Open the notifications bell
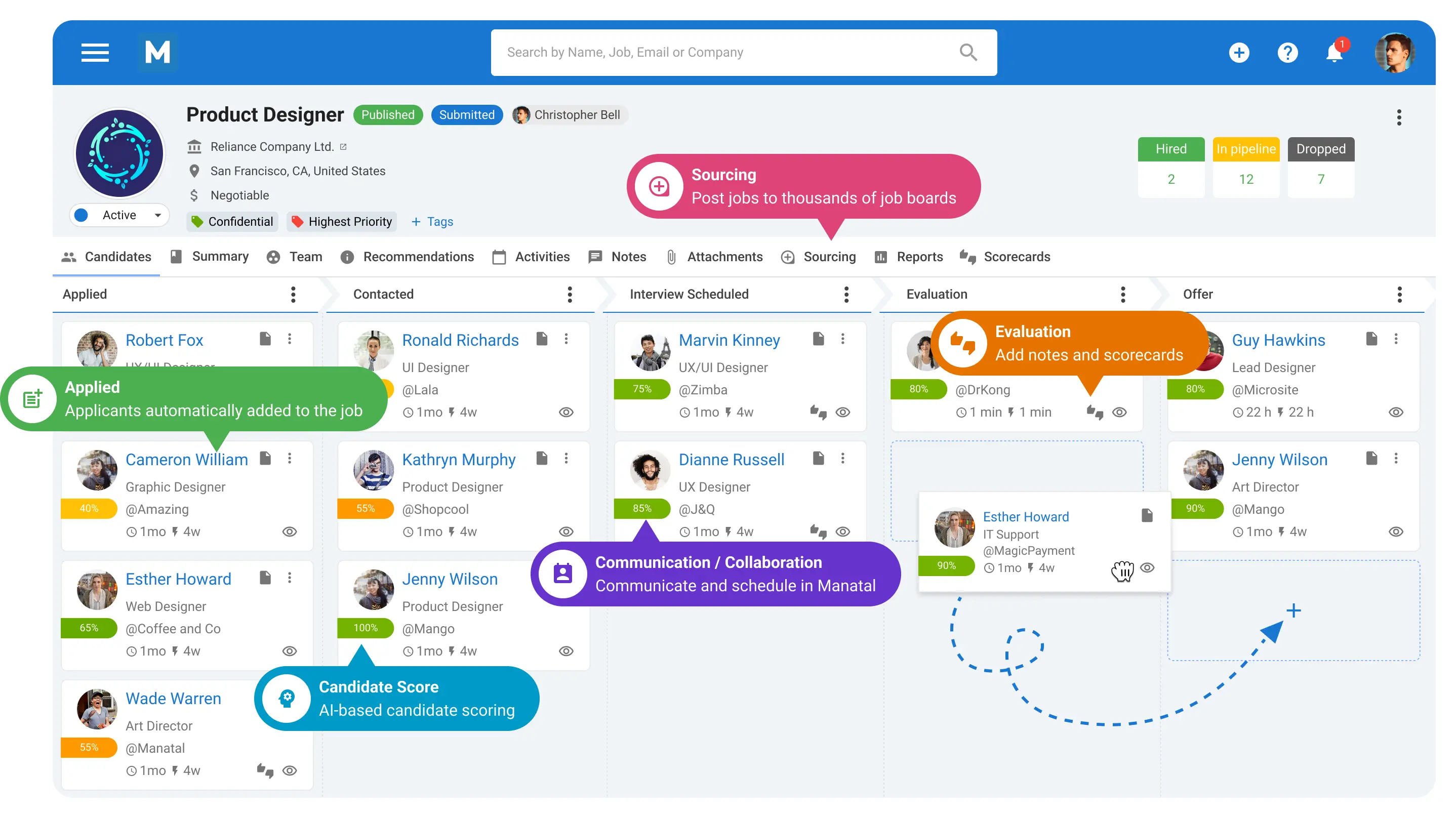 1334,54
